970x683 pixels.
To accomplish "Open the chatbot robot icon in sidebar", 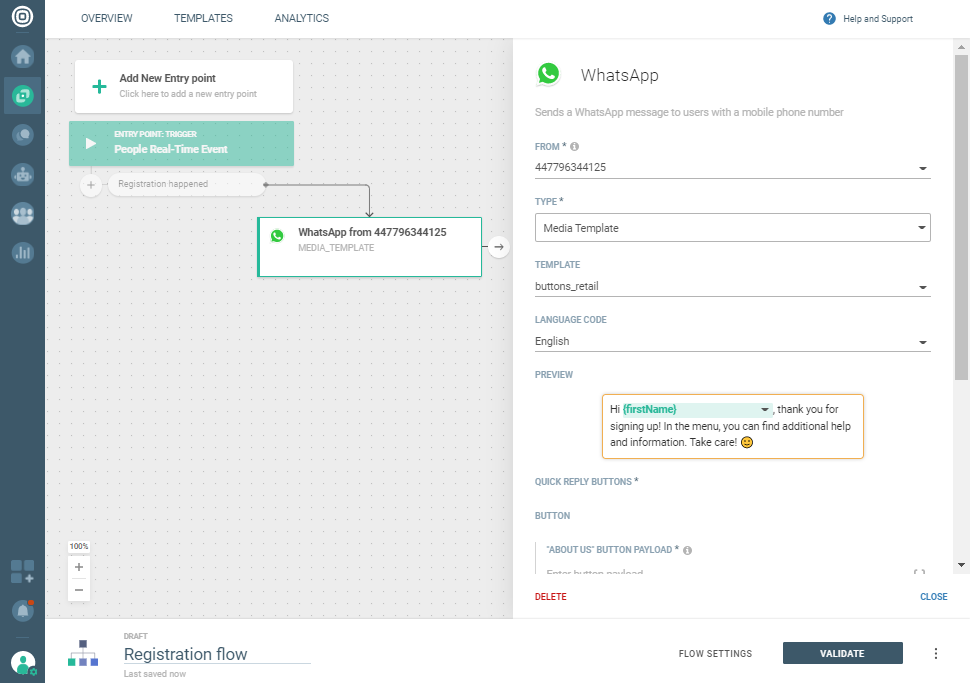I will pos(22,174).
